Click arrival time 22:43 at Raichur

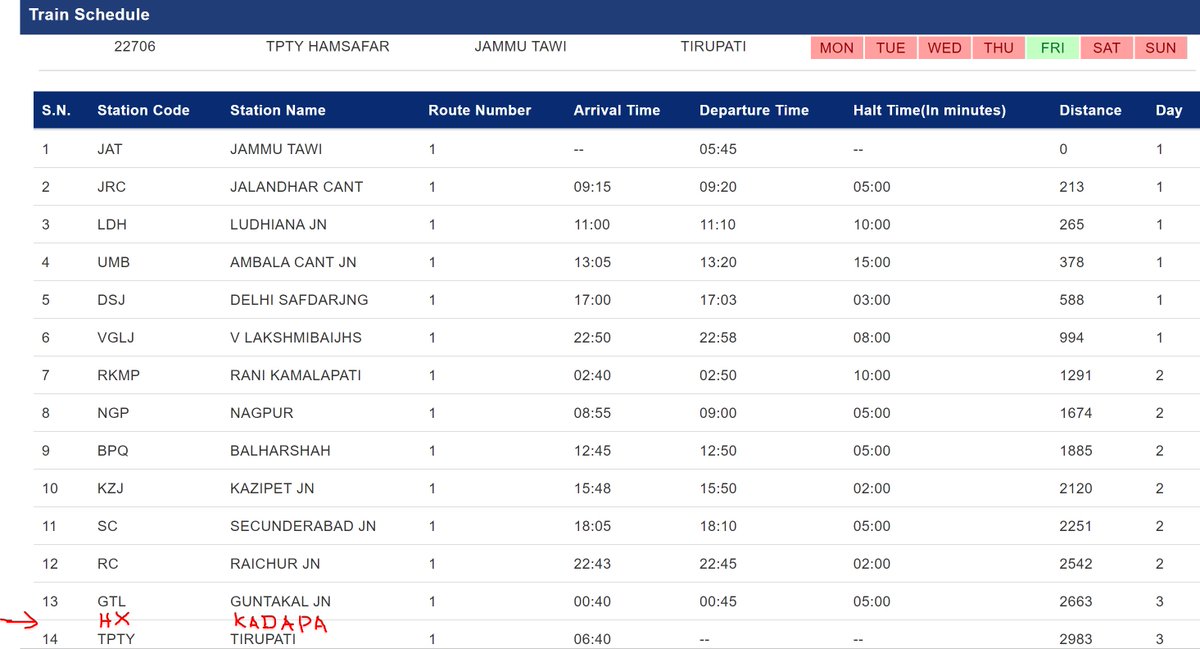(x=592, y=564)
